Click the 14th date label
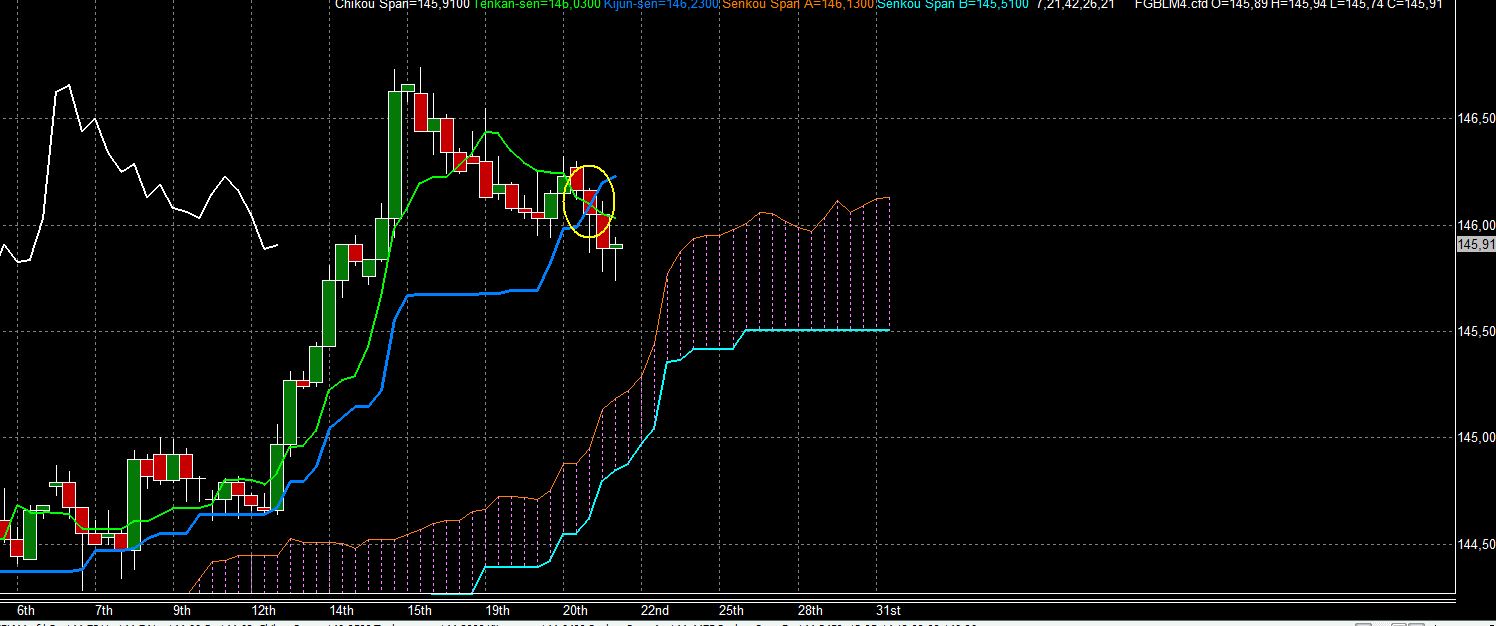 (342, 610)
